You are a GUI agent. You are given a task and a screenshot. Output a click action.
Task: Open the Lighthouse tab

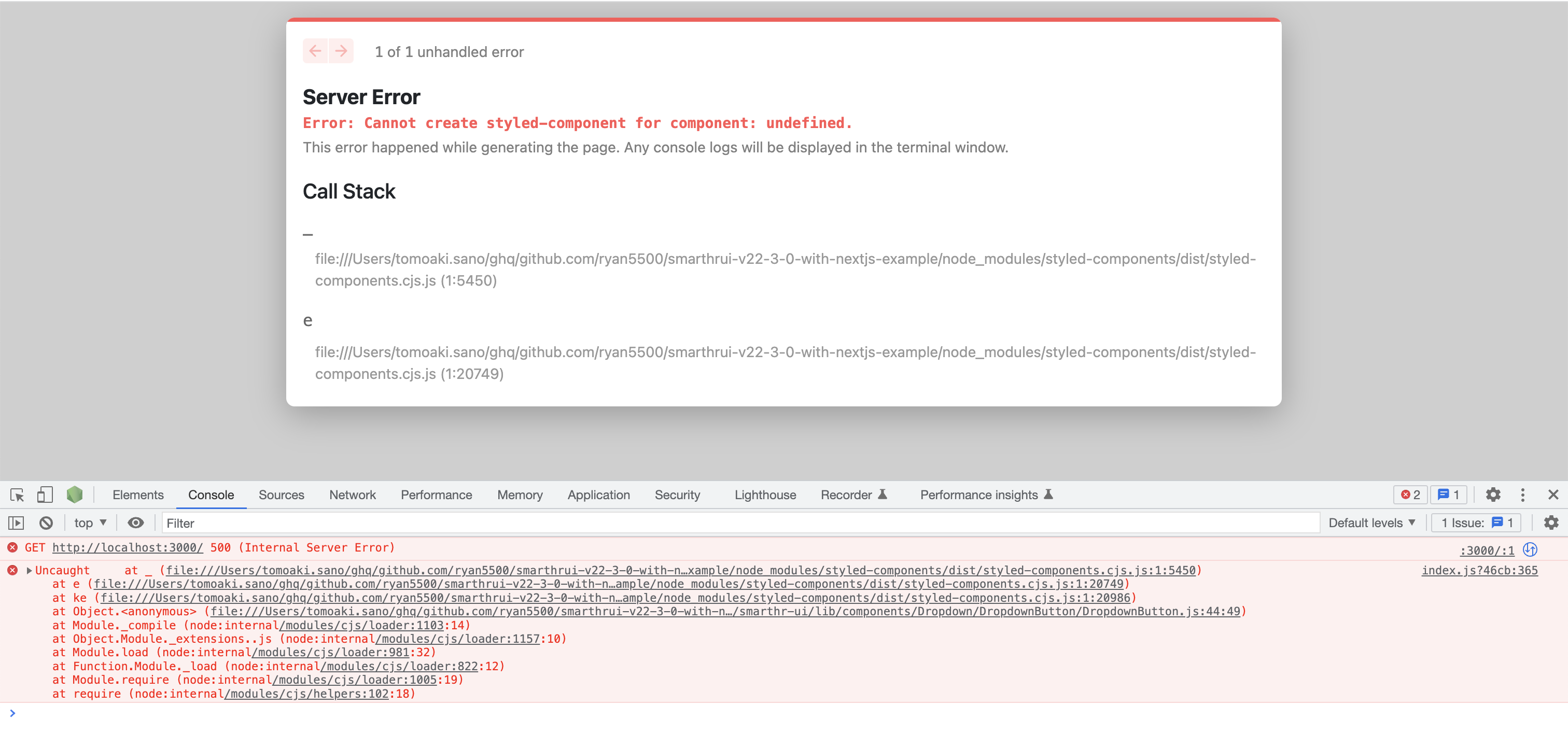(x=764, y=495)
